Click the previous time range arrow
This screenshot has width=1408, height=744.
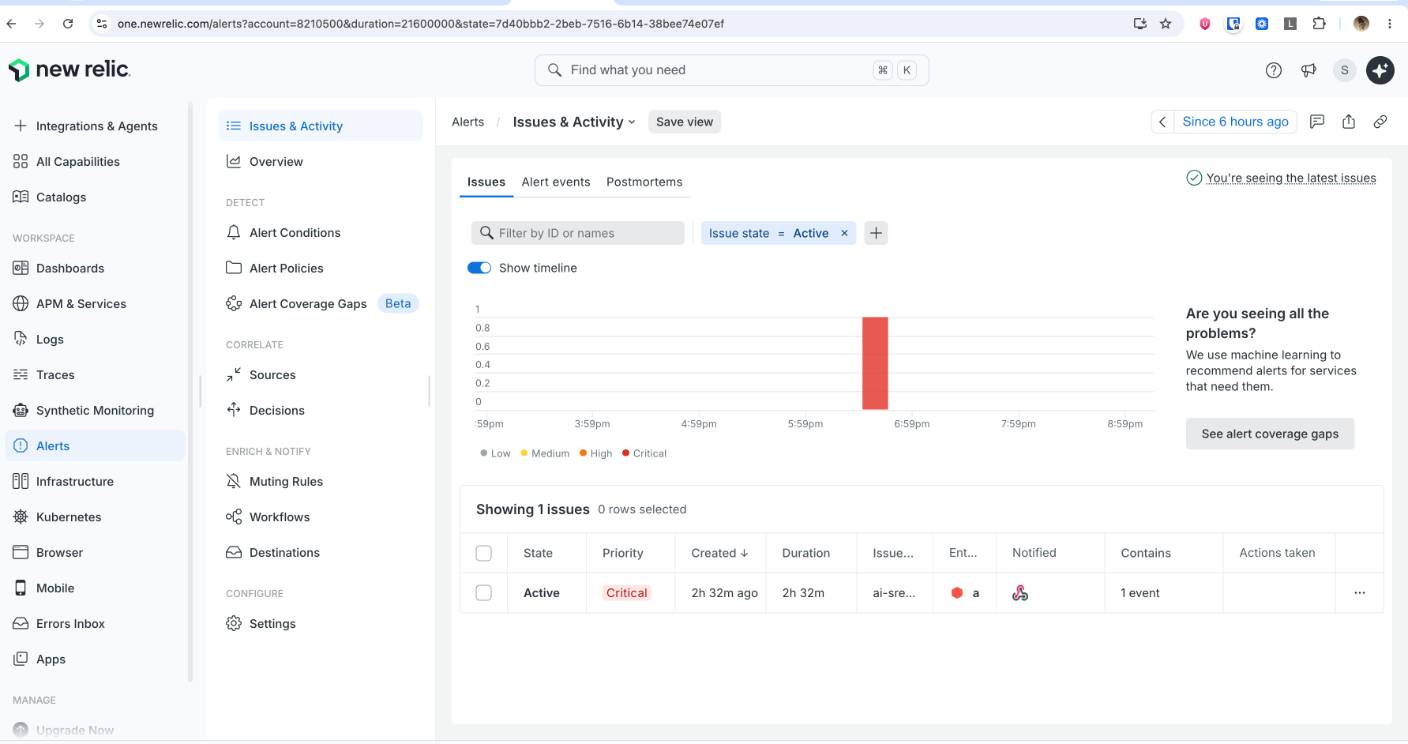(x=1162, y=122)
